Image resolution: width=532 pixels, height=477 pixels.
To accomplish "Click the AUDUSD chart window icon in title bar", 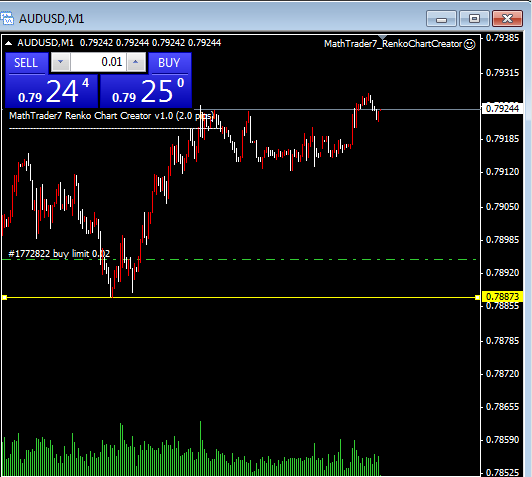I will click(7, 18).
